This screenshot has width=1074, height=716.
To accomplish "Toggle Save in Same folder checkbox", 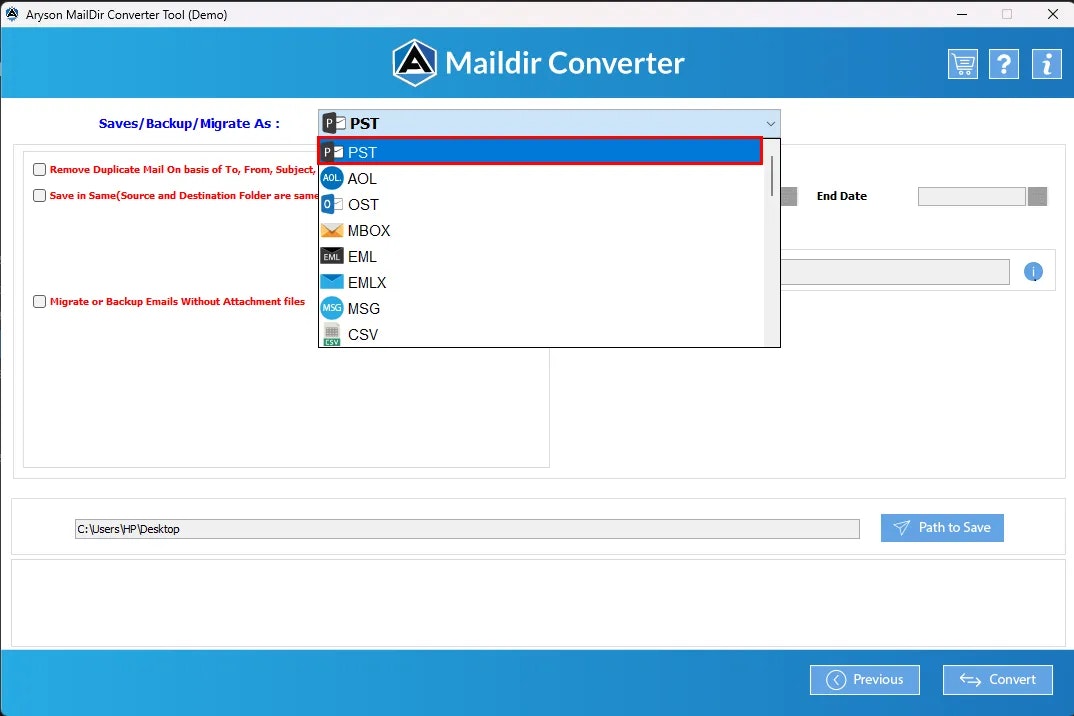I will click(x=40, y=195).
